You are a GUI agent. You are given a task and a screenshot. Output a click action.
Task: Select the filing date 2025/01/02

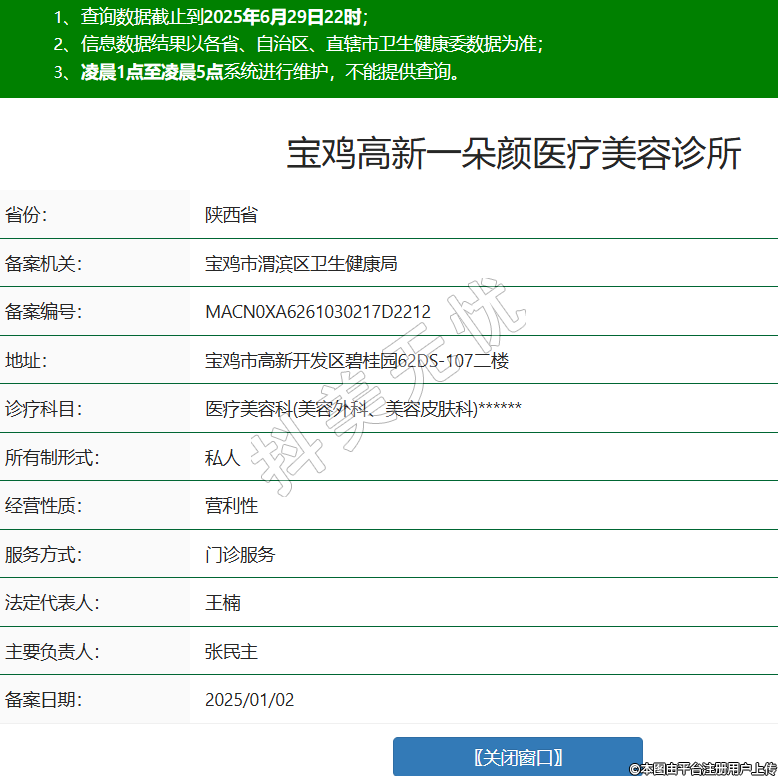(x=250, y=700)
